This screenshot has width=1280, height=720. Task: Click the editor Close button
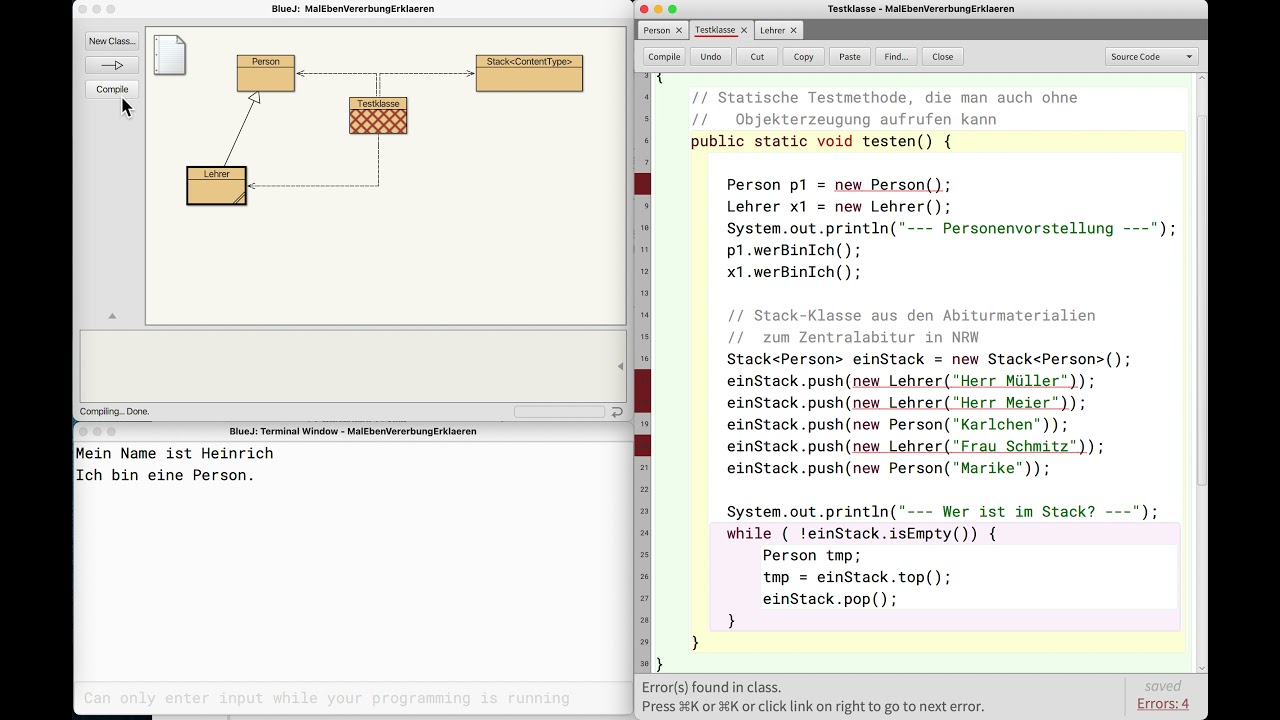pos(943,57)
